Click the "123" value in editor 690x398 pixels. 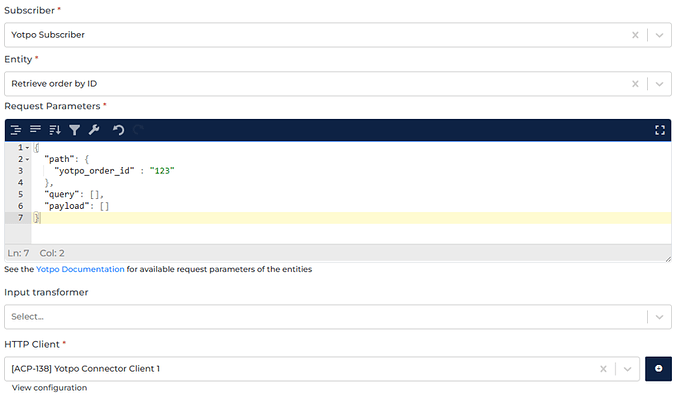pos(162,171)
